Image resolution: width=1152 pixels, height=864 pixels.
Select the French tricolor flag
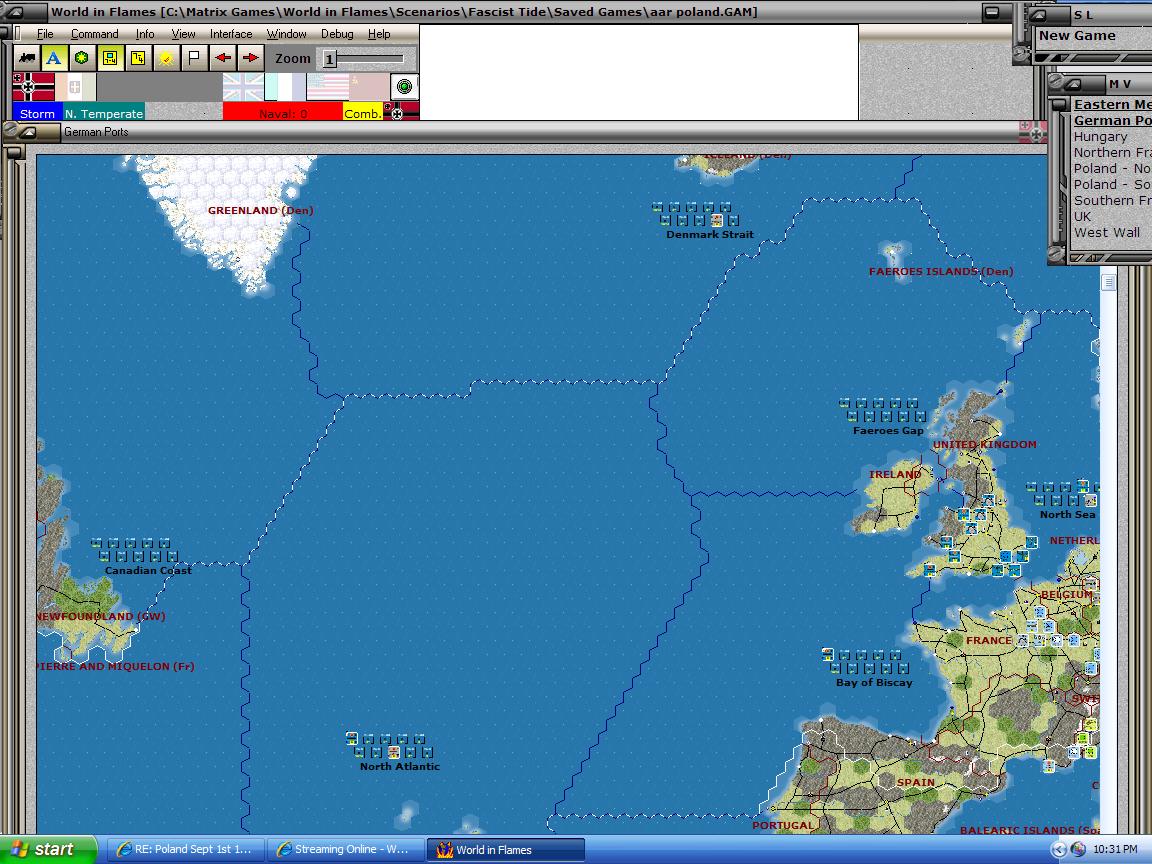[x=285, y=87]
